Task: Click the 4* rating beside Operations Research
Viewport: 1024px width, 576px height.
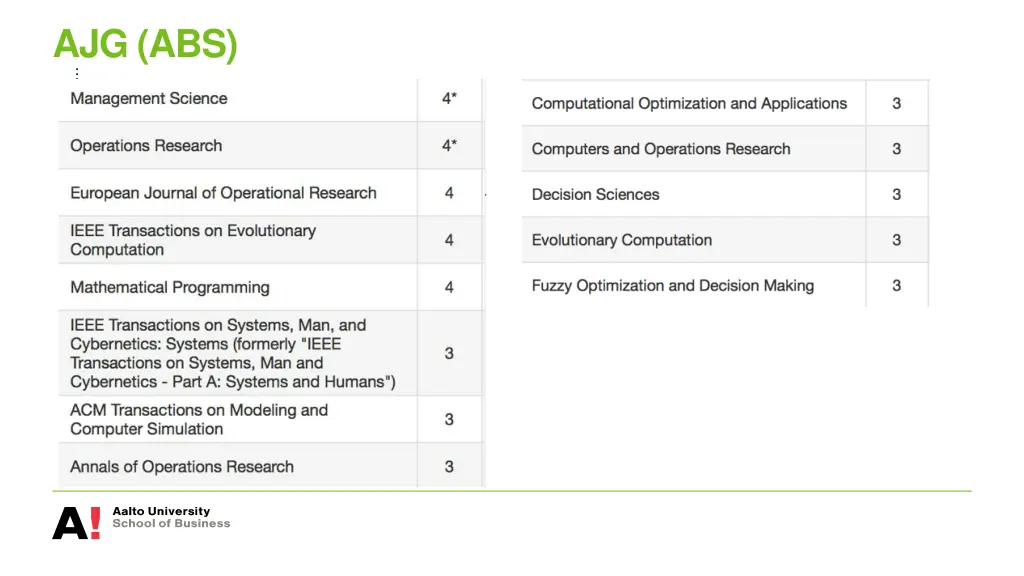Action: point(450,146)
